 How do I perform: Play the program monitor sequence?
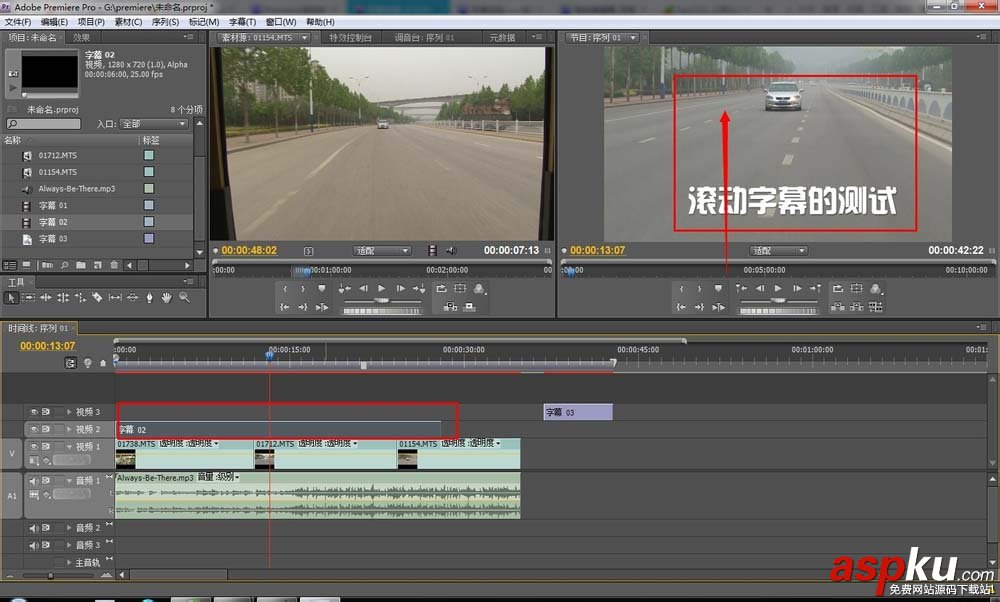coord(778,288)
